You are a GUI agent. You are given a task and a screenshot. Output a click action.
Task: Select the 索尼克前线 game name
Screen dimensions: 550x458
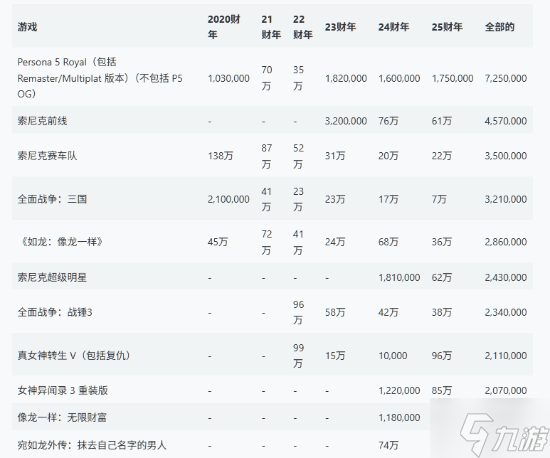[x=42, y=121]
